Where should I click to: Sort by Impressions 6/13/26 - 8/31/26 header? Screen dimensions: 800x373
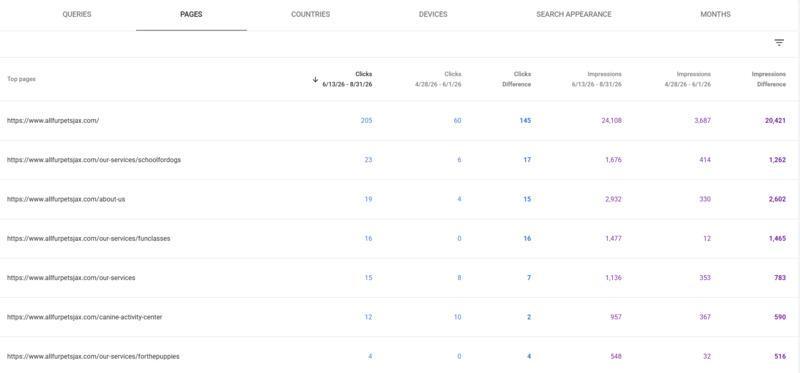click(x=597, y=79)
